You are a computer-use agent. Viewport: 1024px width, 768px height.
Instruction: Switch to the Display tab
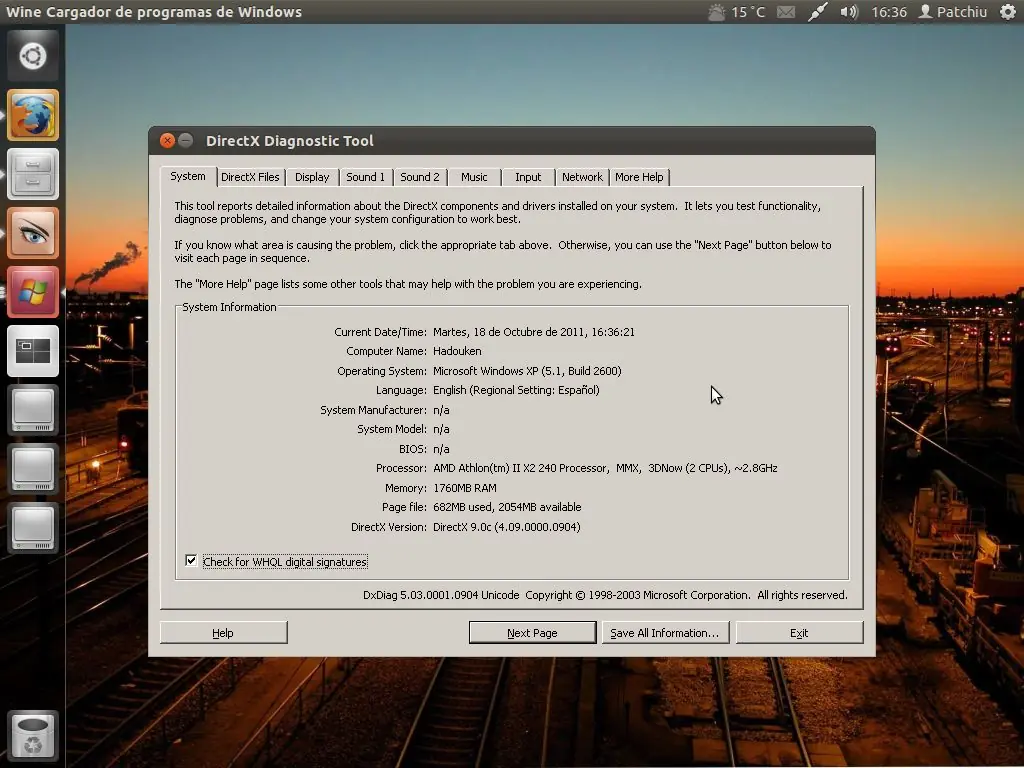point(312,177)
